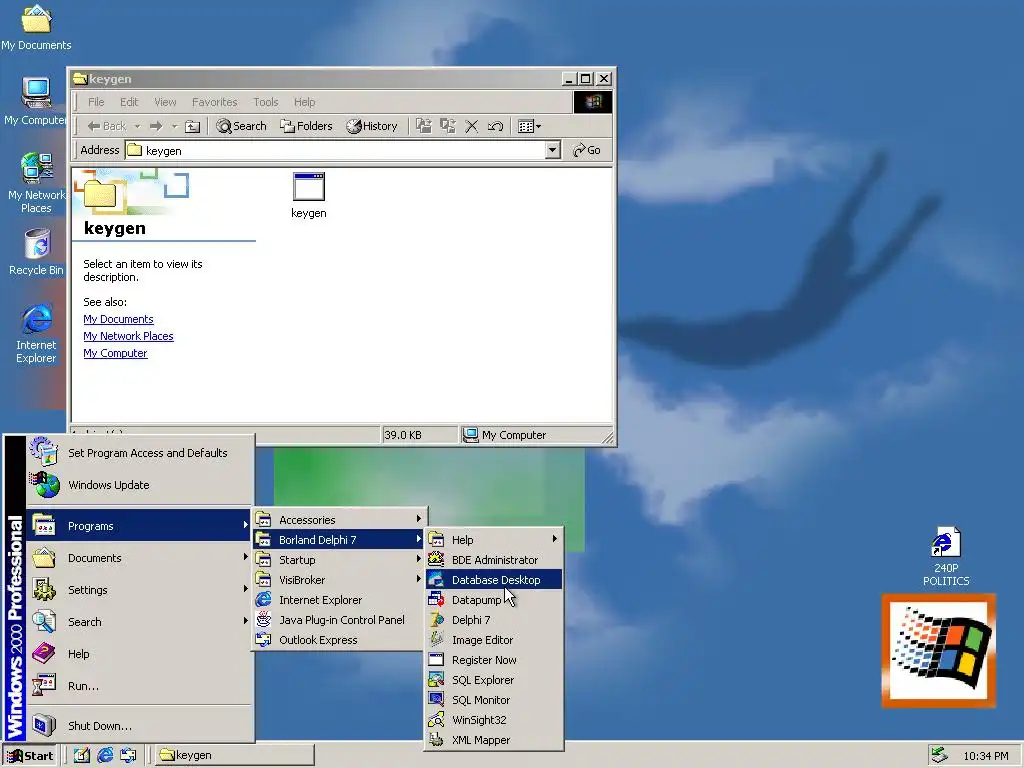Open Java Plug-in Control Panel
The width and height of the screenshot is (1024, 768).
(339, 620)
